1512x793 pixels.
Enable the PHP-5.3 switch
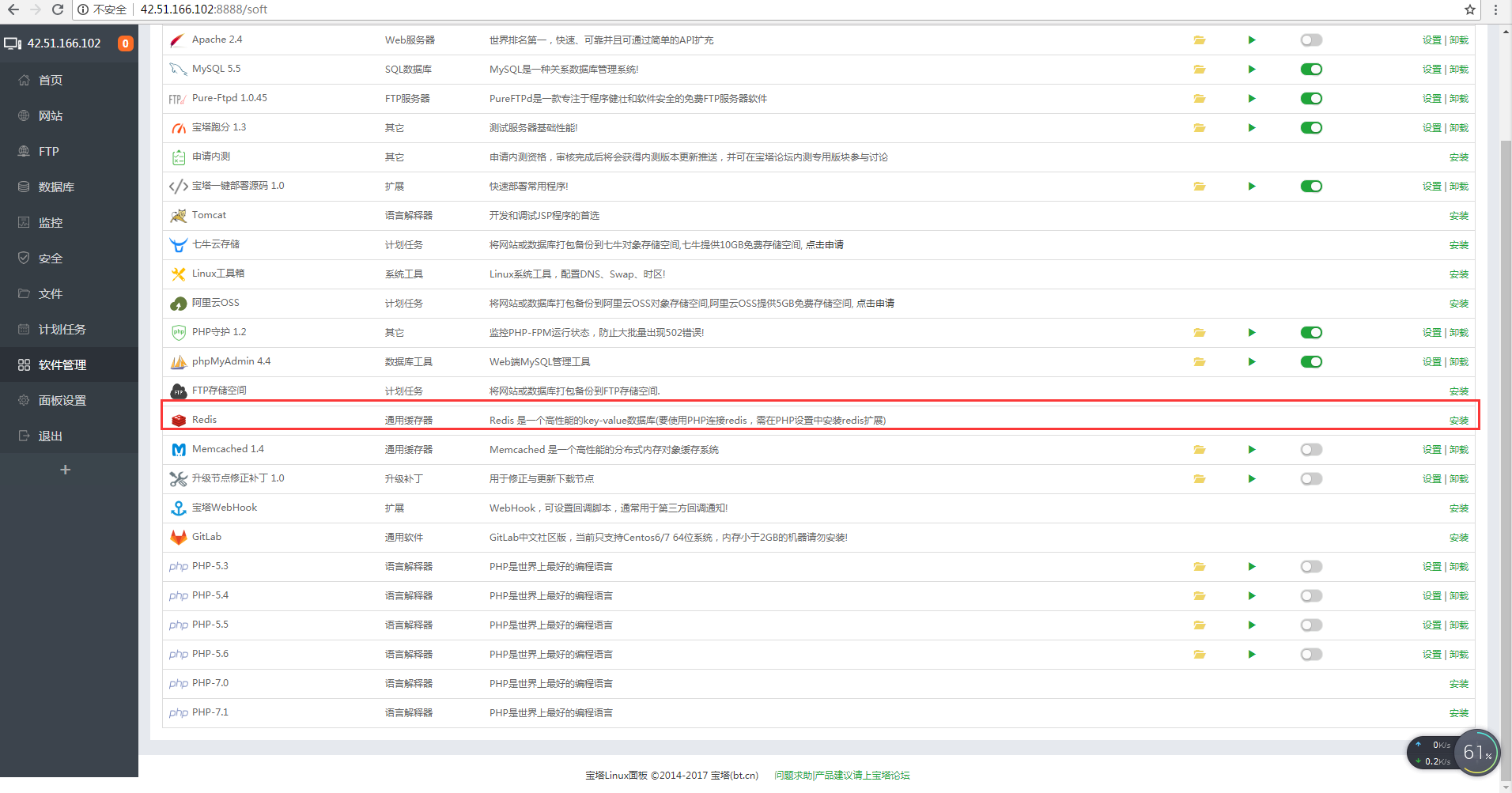(x=1311, y=567)
